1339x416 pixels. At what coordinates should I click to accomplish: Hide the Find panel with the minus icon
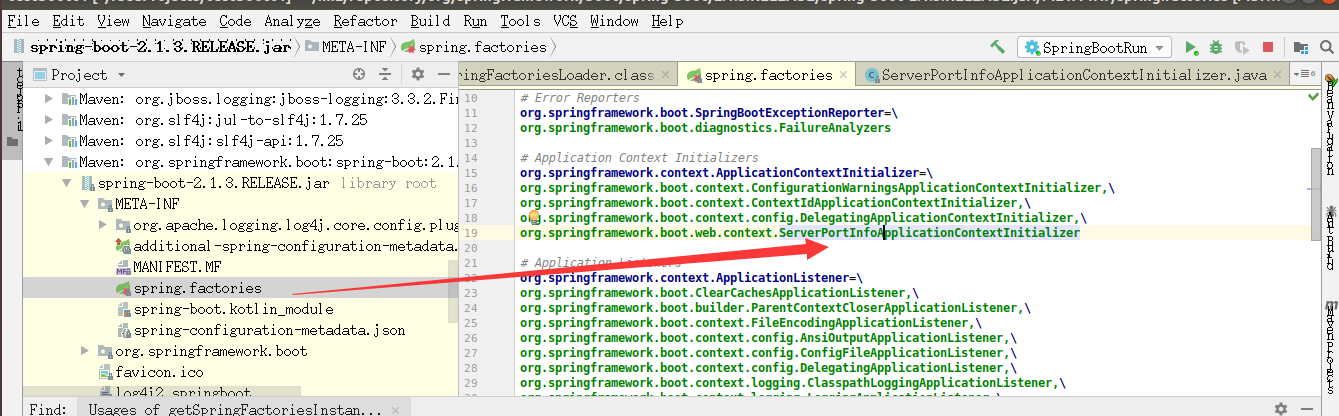(x=1309, y=408)
